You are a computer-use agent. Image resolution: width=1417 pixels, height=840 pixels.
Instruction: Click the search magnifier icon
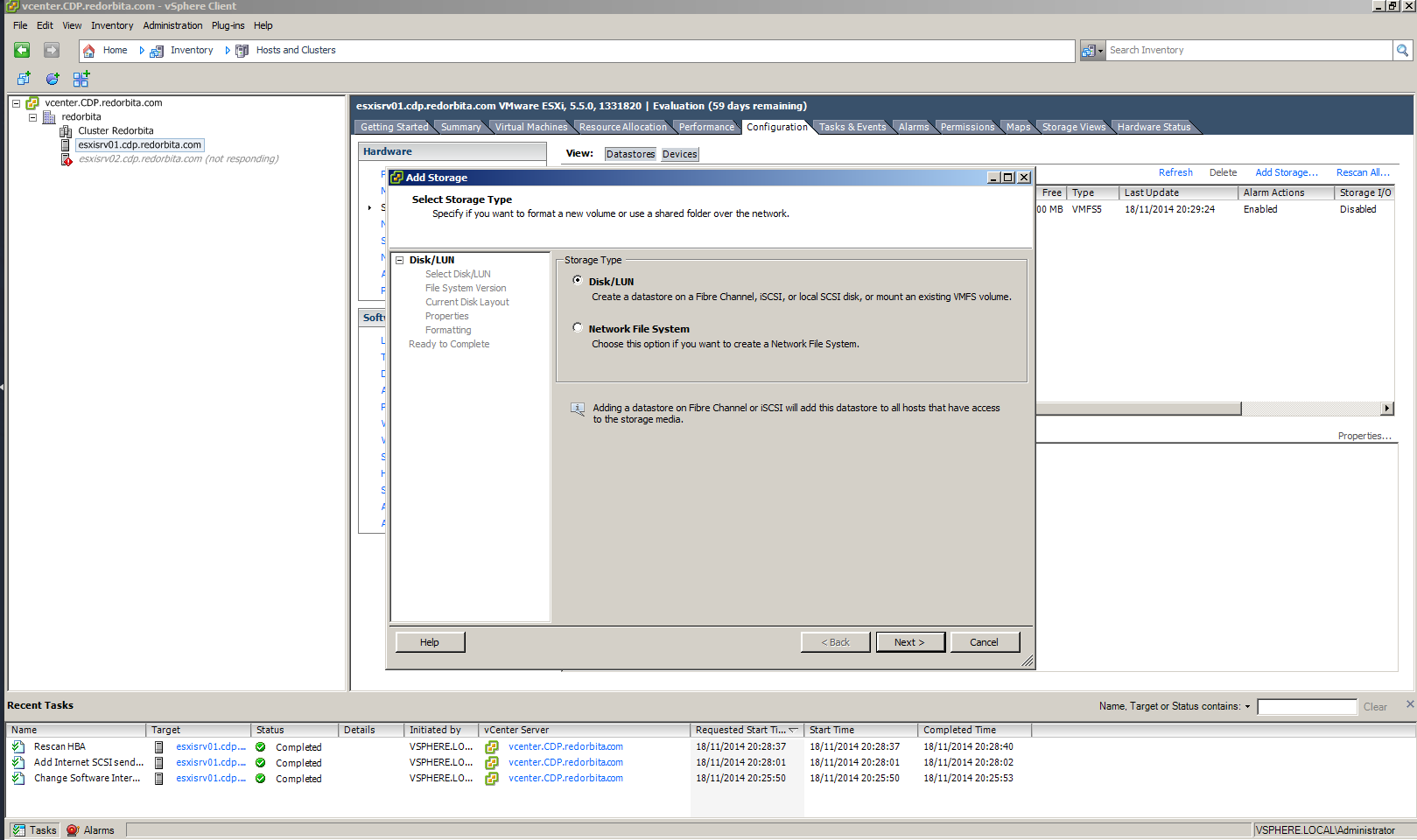pyautogui.click(x=1402, y=51)
